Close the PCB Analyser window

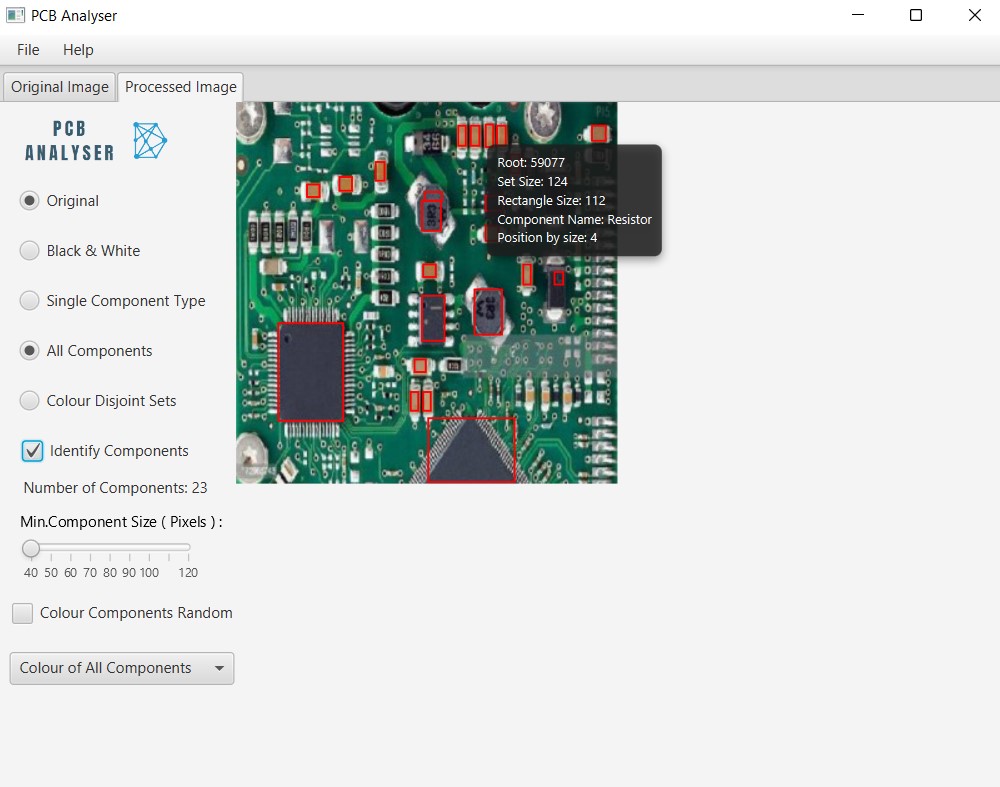[x=974, y=15]
